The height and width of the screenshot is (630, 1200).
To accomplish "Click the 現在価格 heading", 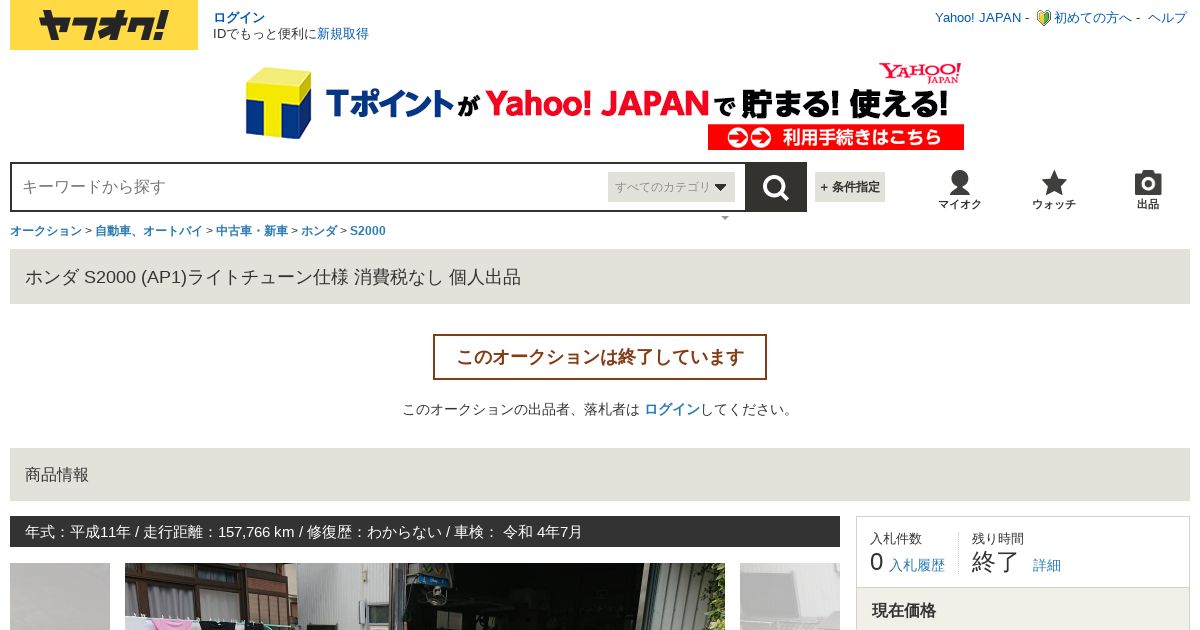I will point(904,610).
